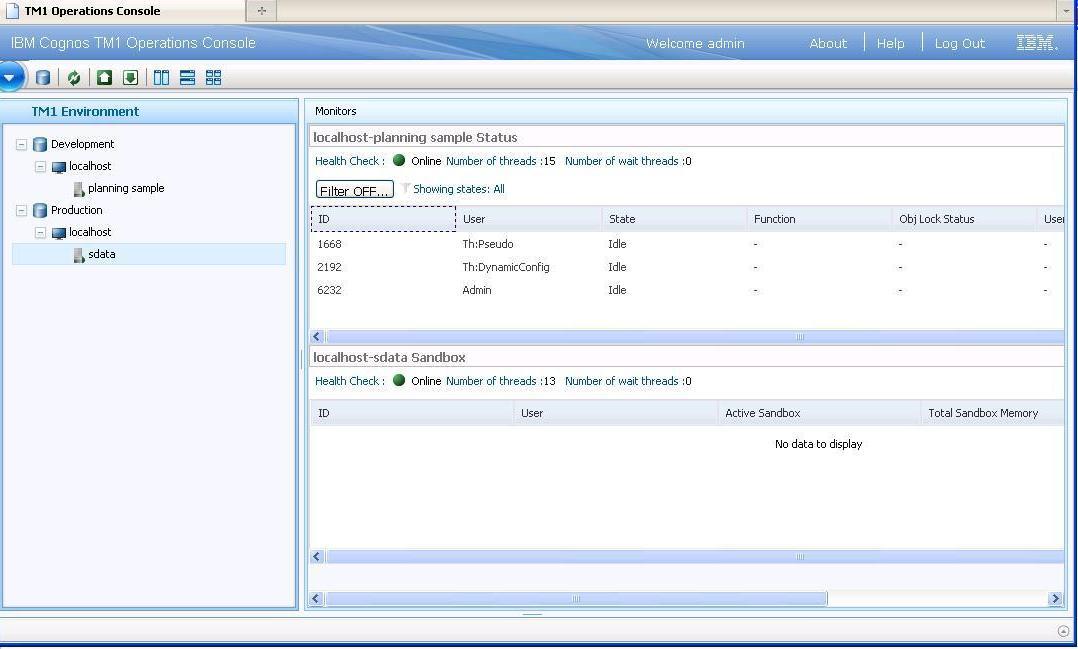Click the green Online health check indicator

point(398,160)
